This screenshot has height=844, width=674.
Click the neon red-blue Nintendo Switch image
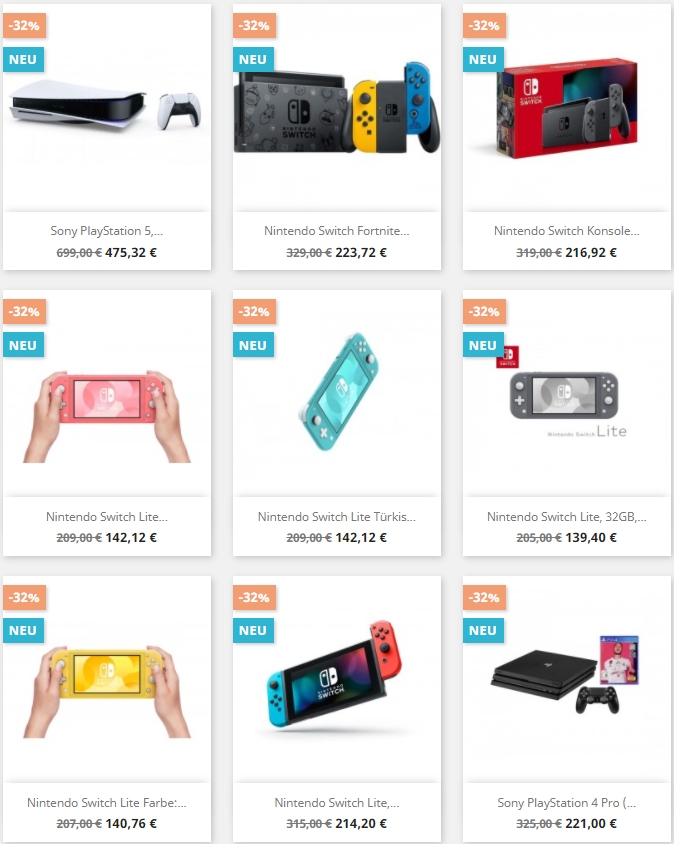coord(336,679)
